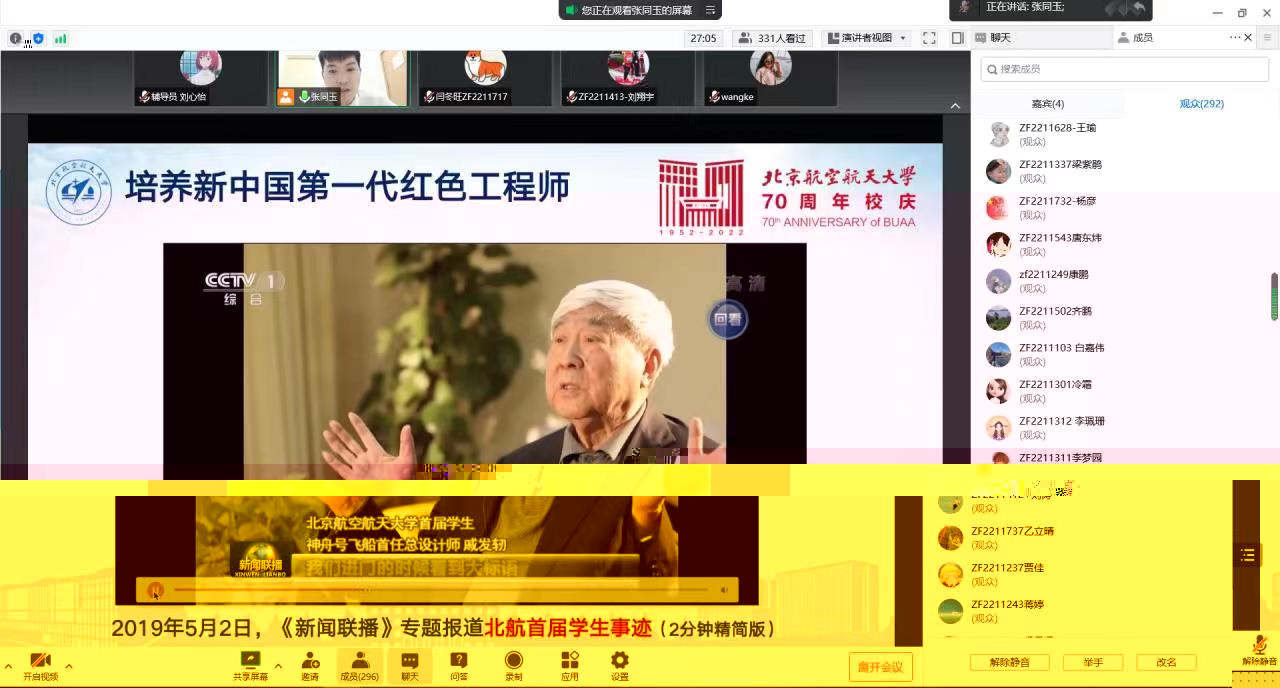This screenshot has width=1280, height=688.
Task: Select member ZF2211243蒋婷
Action: click(1075, 611)
